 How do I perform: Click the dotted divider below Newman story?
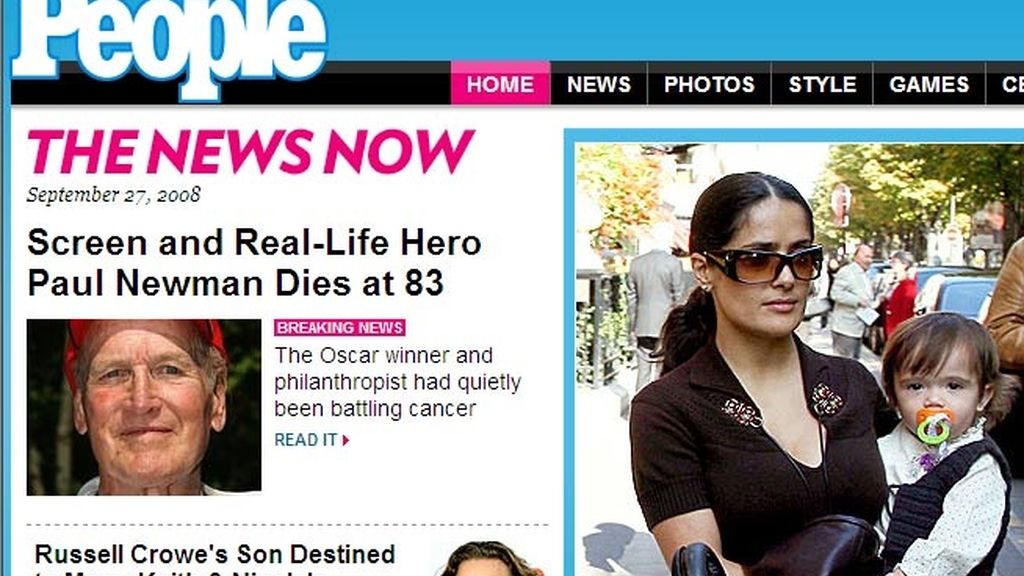[x=287, y=524]
